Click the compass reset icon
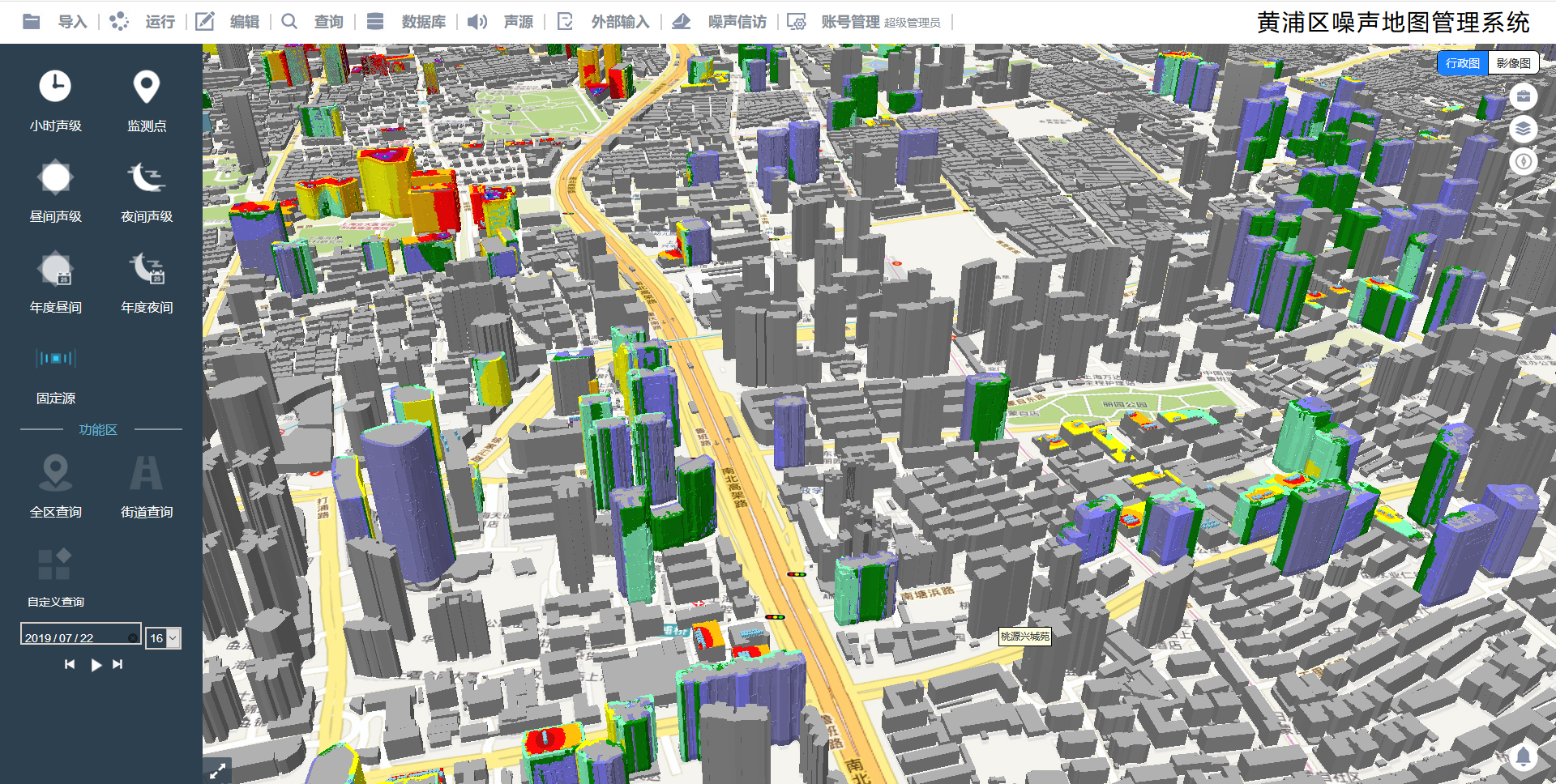 click(1524, 161)
